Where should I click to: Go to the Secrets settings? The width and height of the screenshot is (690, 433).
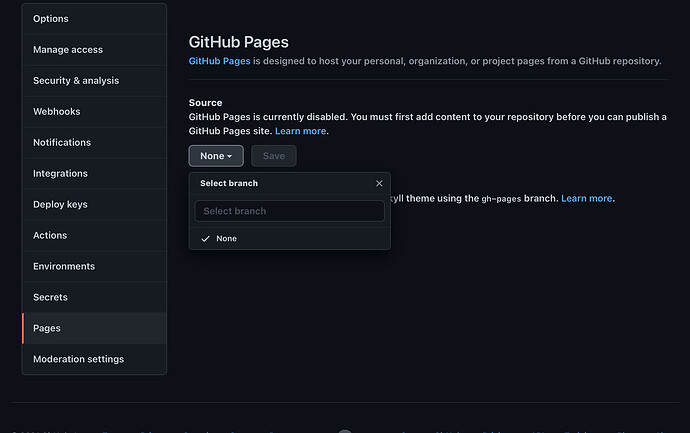tap(94, 297)
